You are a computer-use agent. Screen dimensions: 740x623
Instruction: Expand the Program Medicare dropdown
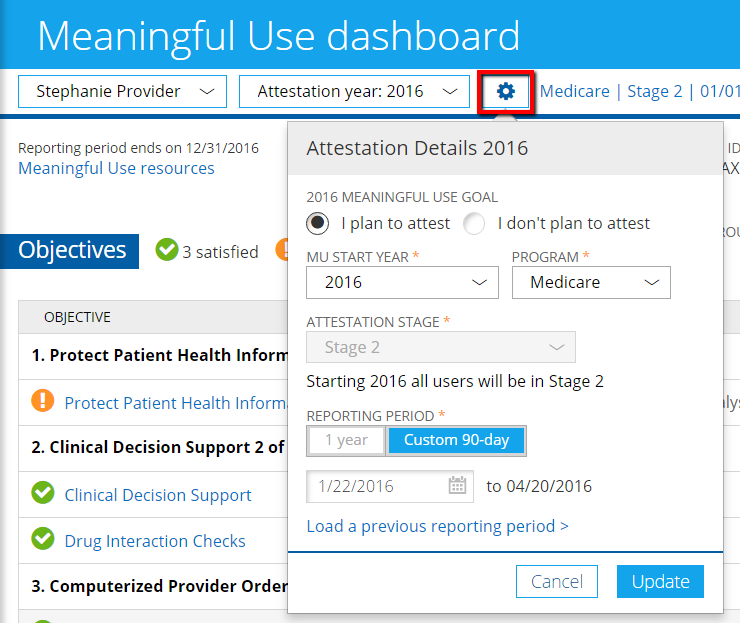pyautogui.click(x=591, y=283)
